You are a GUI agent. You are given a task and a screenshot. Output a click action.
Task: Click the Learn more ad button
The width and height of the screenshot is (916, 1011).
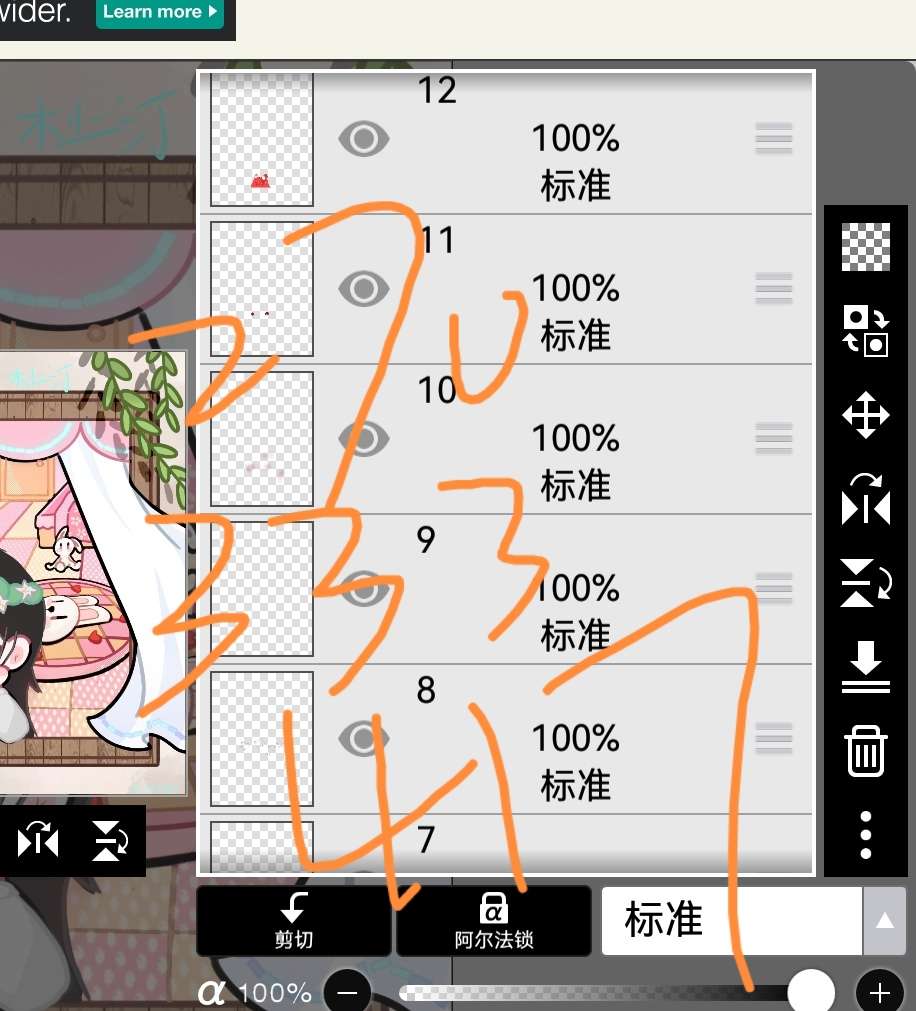[160, 12]
